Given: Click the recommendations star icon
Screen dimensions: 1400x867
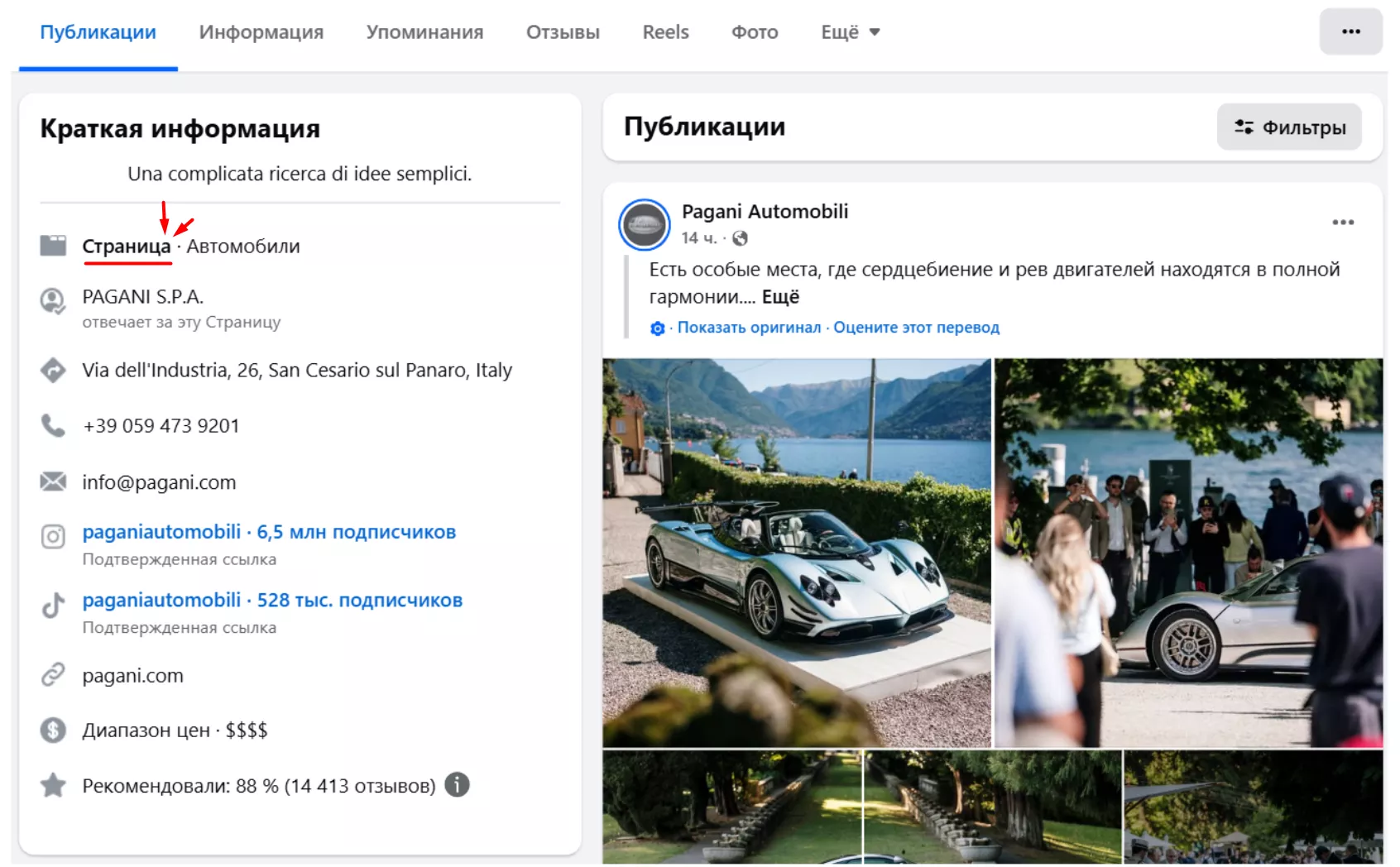Looking at the screenshot, I should 53,785.
